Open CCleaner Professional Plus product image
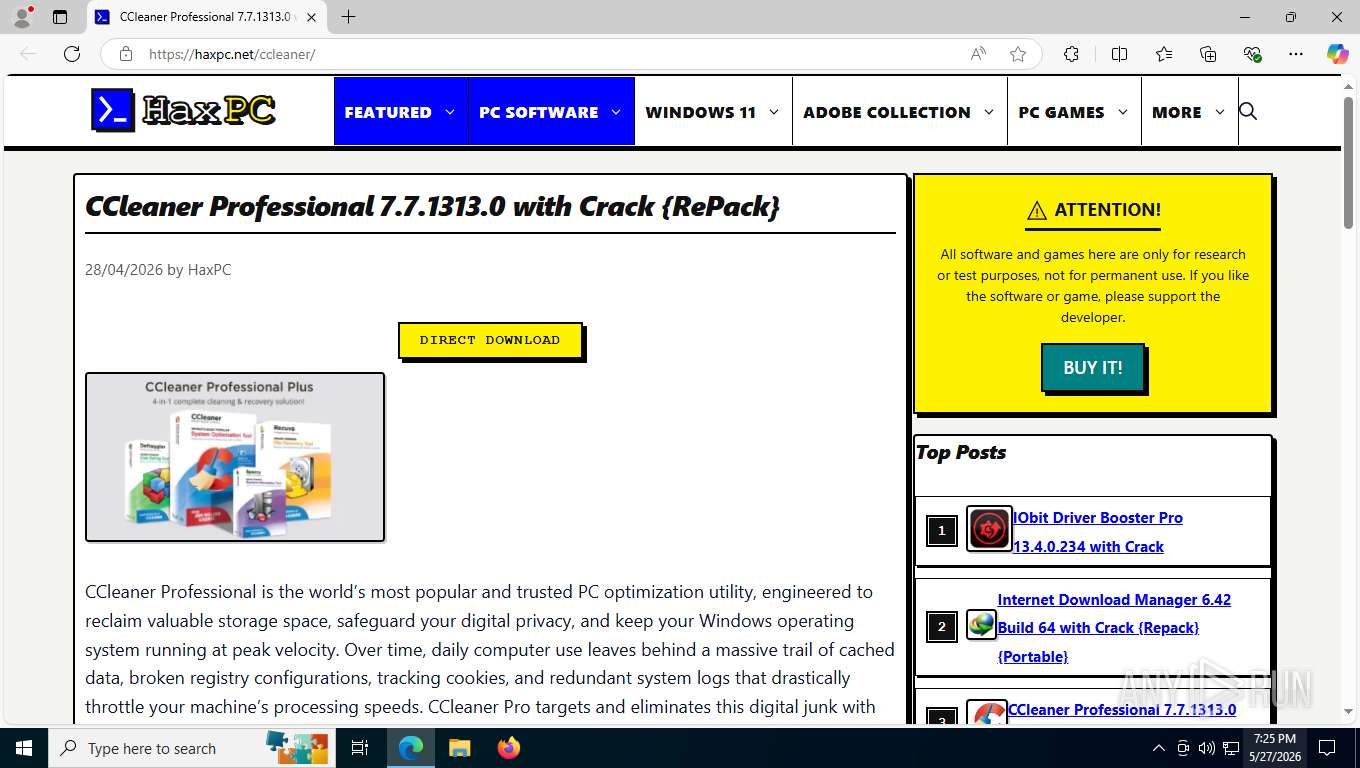This screenshot has width=1360, height=768. pyautogui.click(x=235, y=457)
